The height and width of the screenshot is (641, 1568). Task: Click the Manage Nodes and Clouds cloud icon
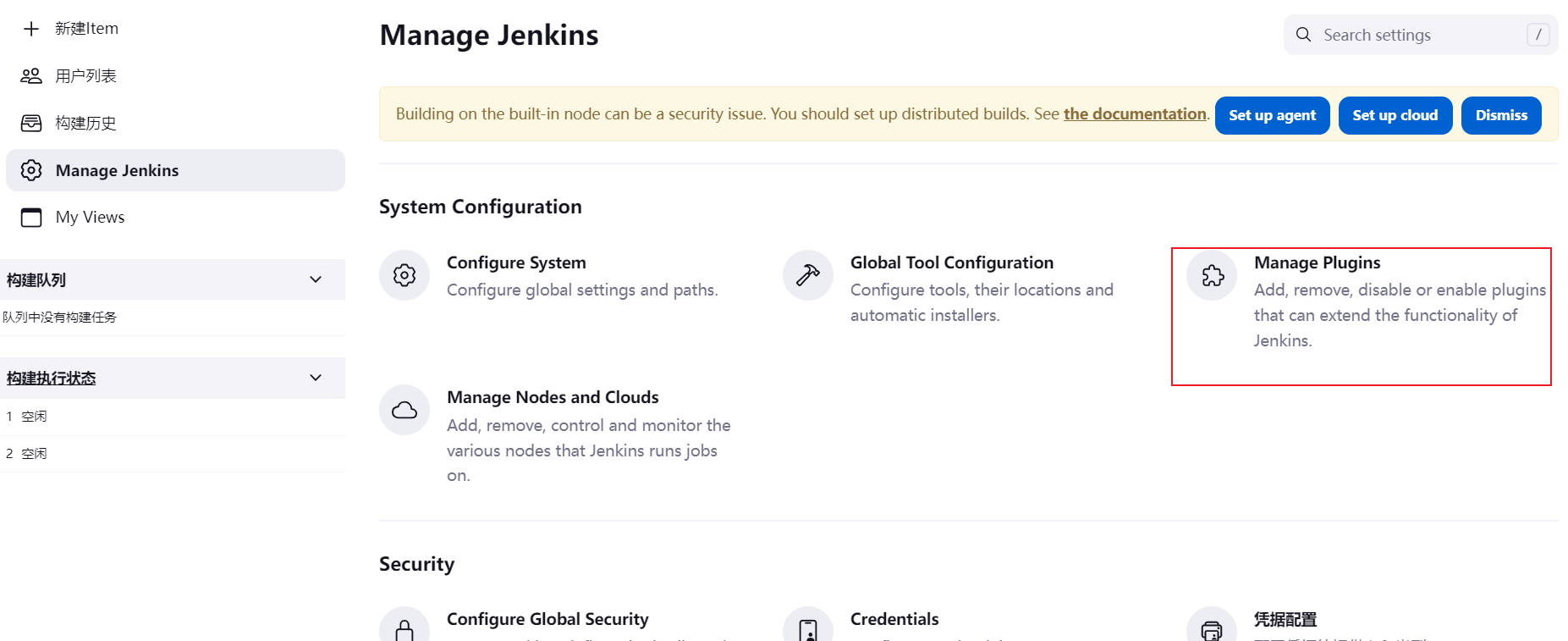pyautogui.click(x=404, y=411)
